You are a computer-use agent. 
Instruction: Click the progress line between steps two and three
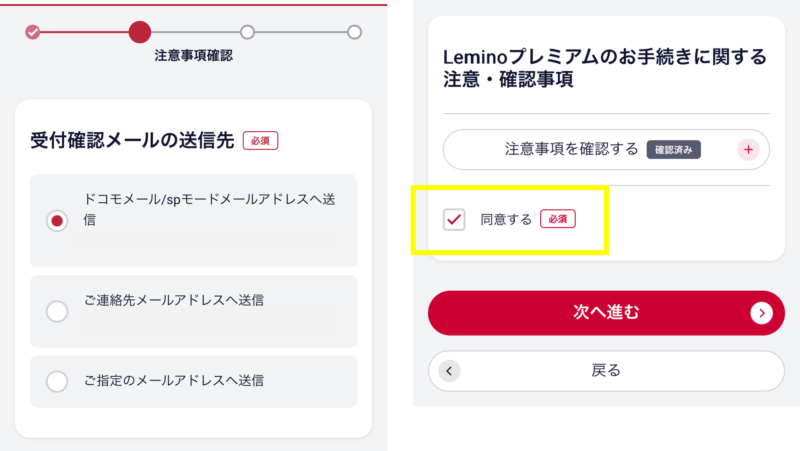(195, 32)
